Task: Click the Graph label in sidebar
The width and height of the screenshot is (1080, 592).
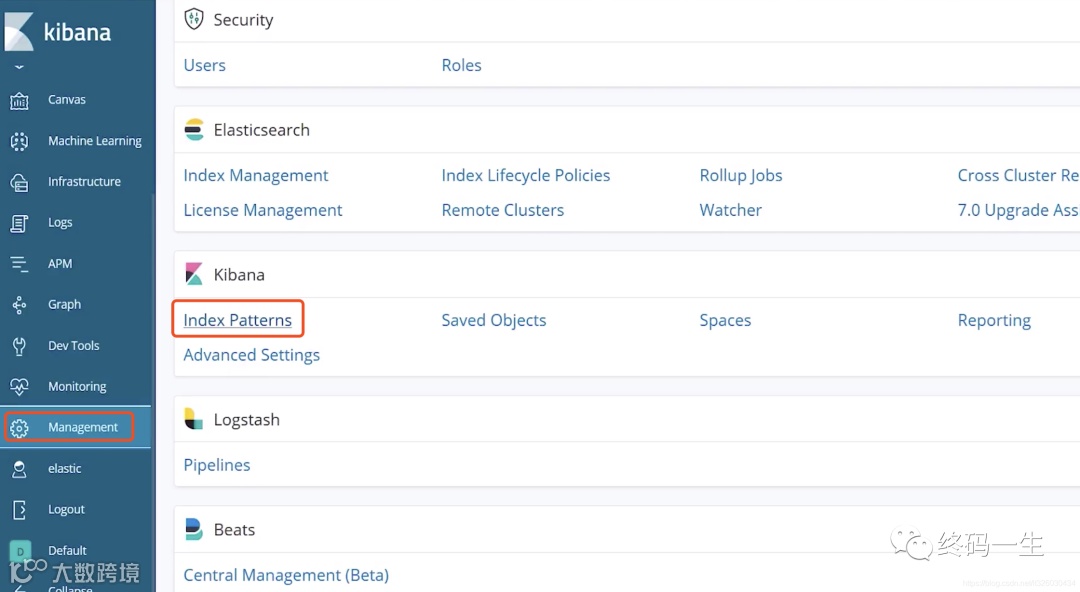Action: pyautogui.click(x=64, y=305)
